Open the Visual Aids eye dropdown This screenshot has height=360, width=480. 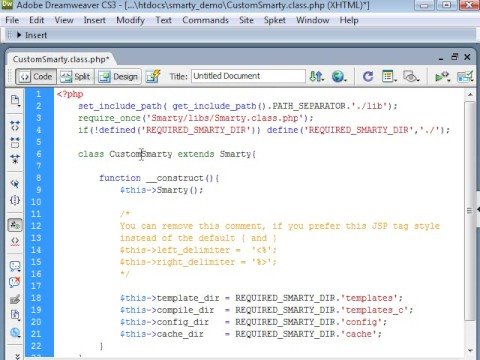tap(411, 76)
